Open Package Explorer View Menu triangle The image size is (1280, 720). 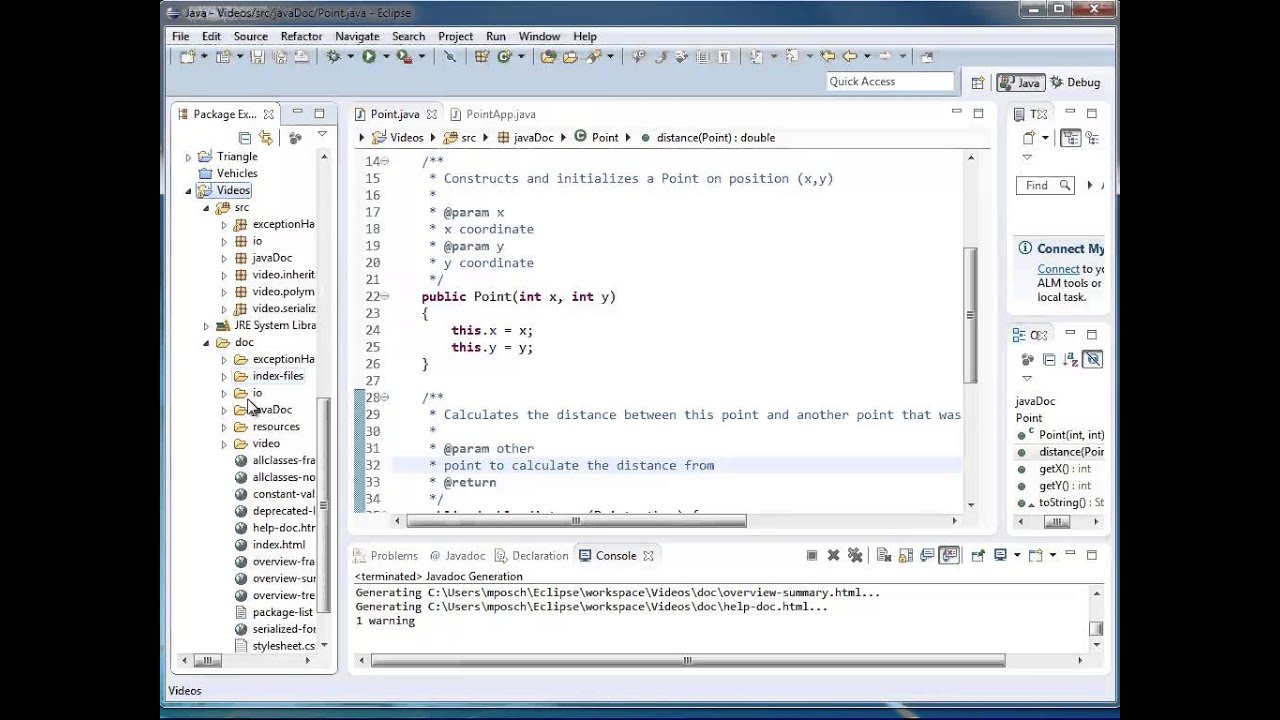point(322,134)
